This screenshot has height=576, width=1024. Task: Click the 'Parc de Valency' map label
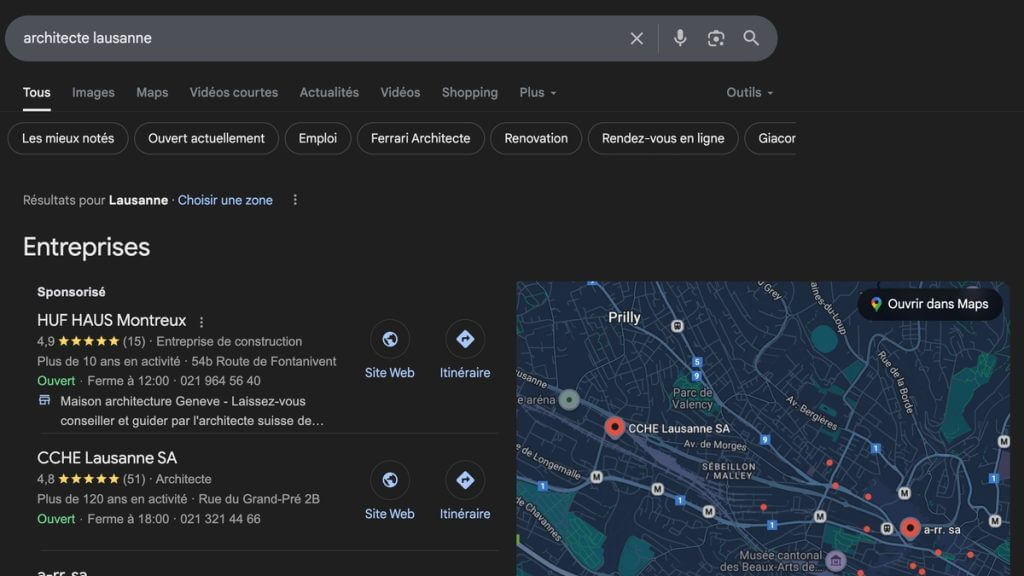(692, 398)
